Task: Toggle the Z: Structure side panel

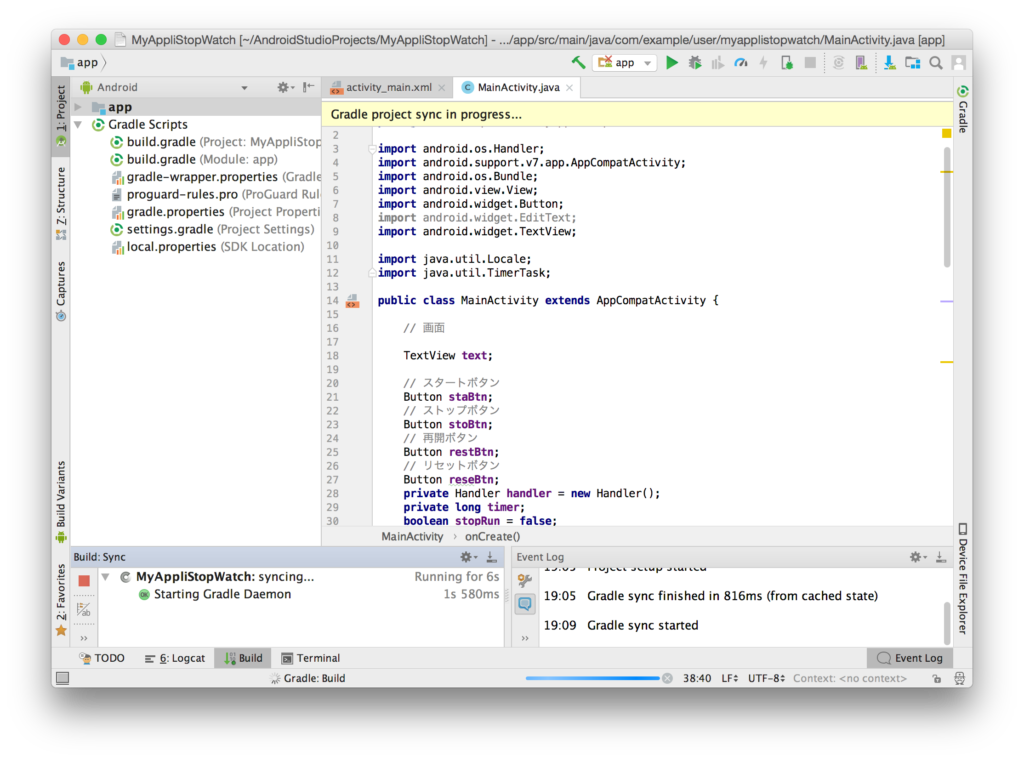Action: coord(61,204)
